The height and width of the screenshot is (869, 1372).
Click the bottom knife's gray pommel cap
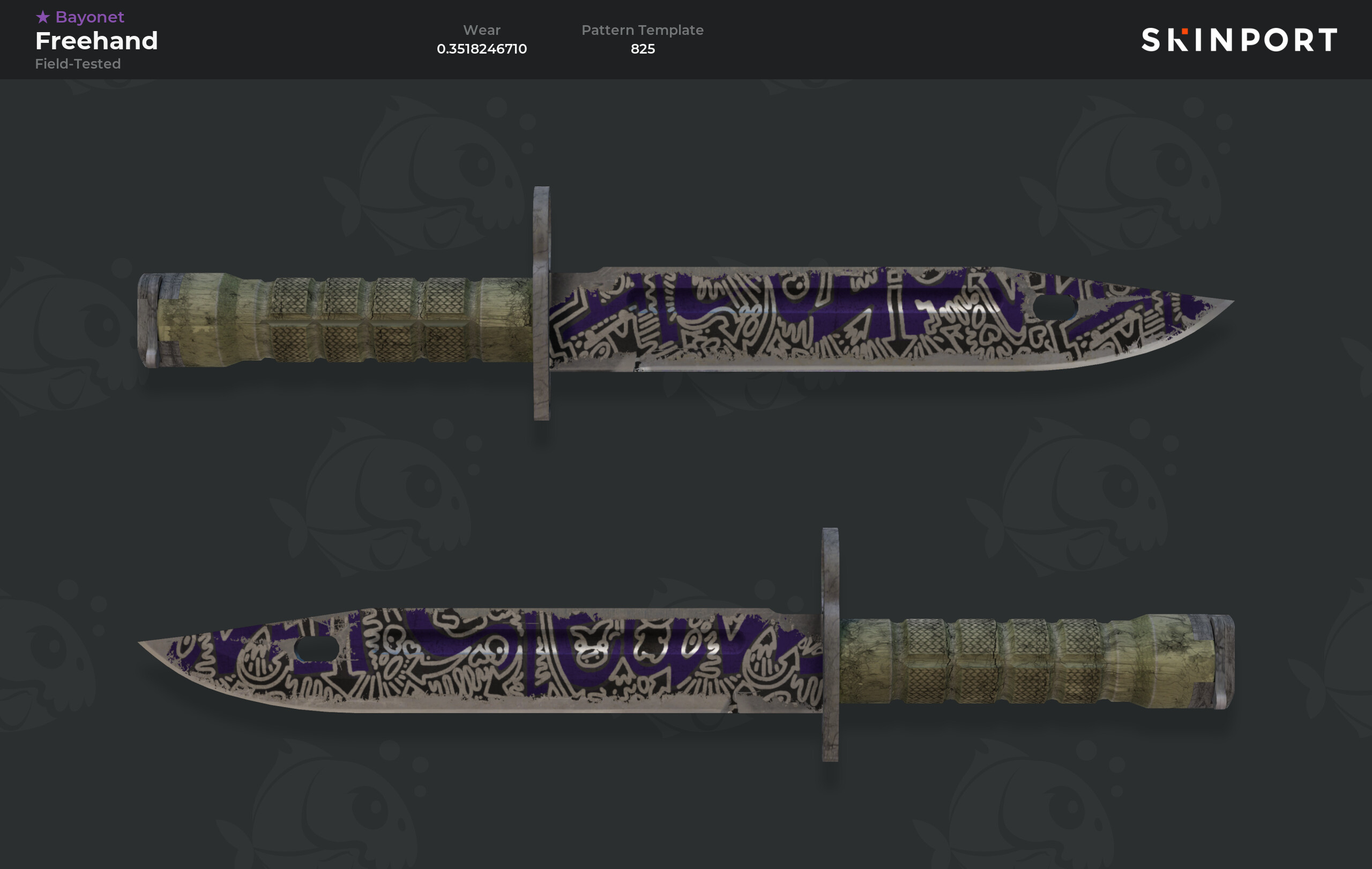click(x=1222, y=662)
